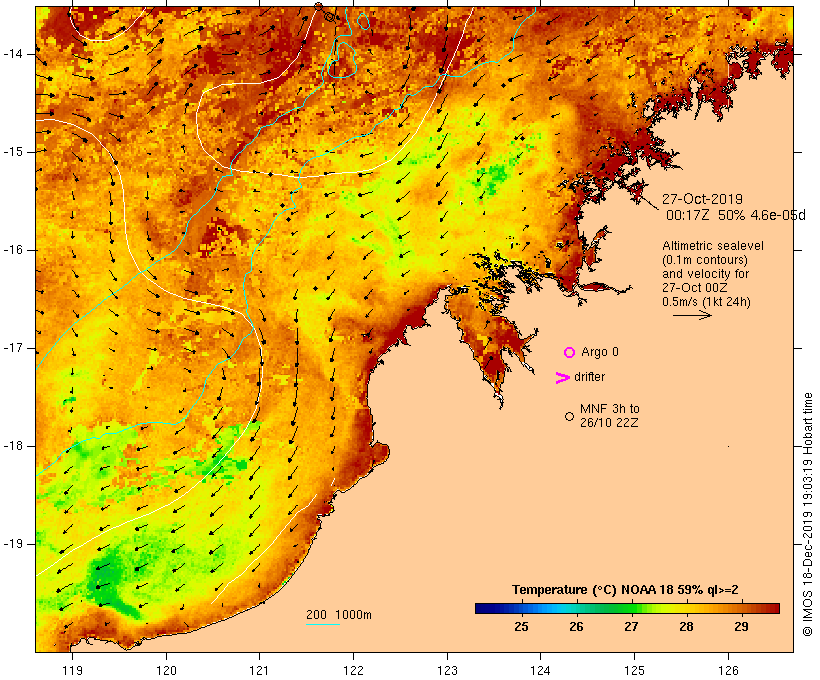Click the latitude axis label -14
Image resolution: width=820 pixels, height=680 pixels.
pyautogui.click(x=13, y=54)
